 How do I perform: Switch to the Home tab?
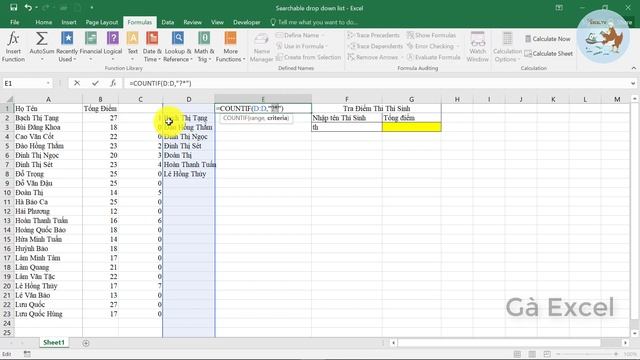coord(43,22)
